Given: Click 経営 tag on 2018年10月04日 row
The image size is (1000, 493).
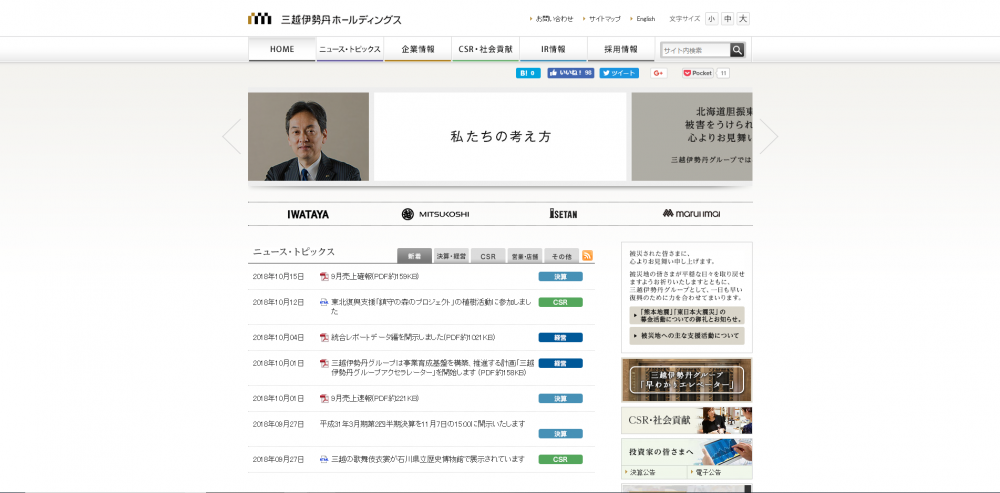Looking at the screenshot, I should [561, 337].
